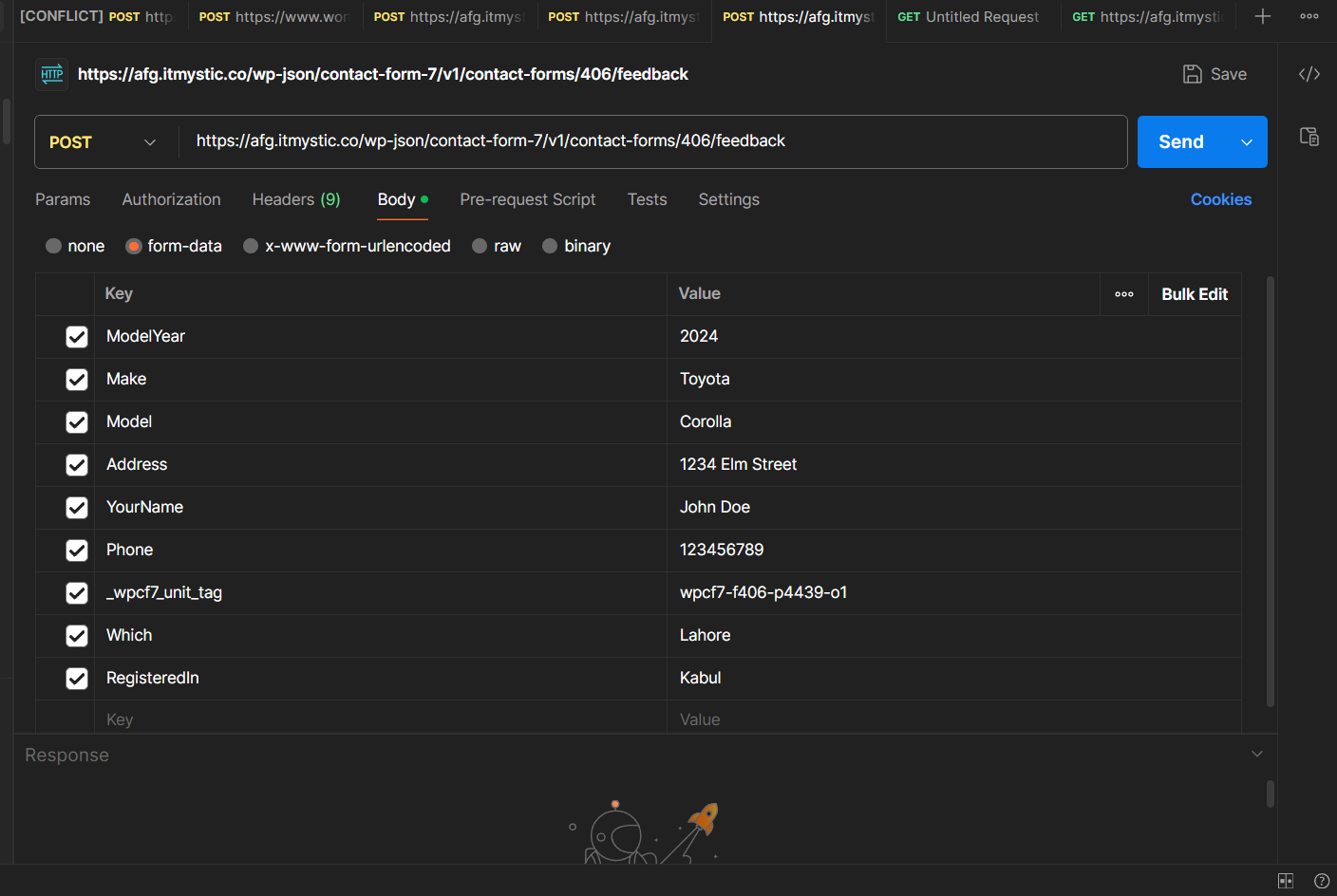Viewport: 1337px width, 896px height.
Task: Open tab bar more options ellipsis
Action: (x=1309, y=16)
